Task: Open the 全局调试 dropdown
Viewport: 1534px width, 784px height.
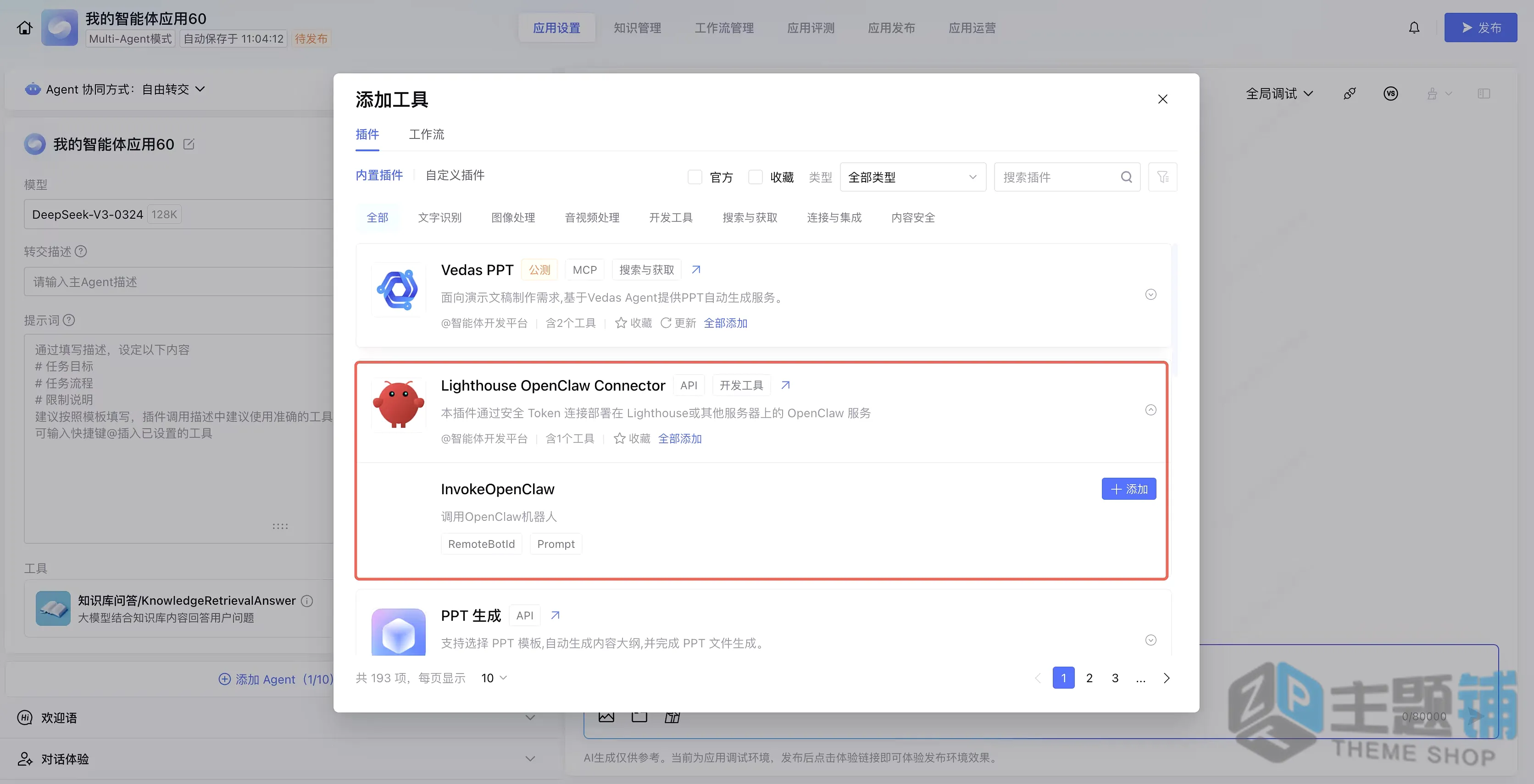Action: pos(1279,94)
